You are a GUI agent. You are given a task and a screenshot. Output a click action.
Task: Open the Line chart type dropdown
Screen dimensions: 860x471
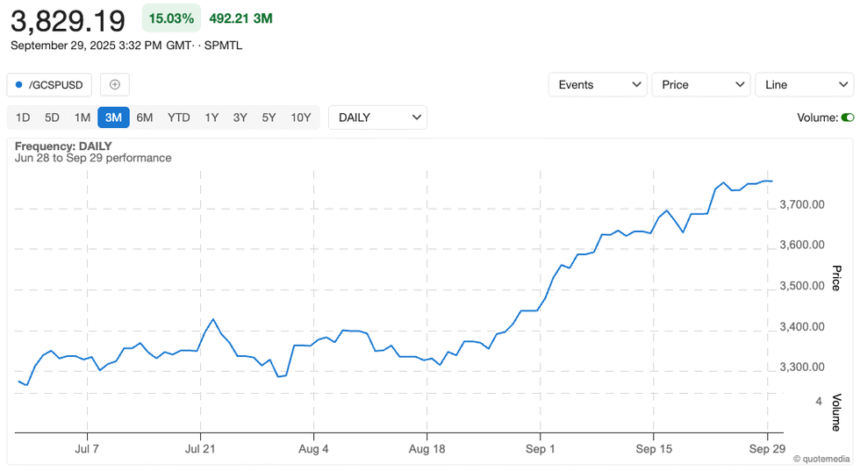(x=803, y=85)
